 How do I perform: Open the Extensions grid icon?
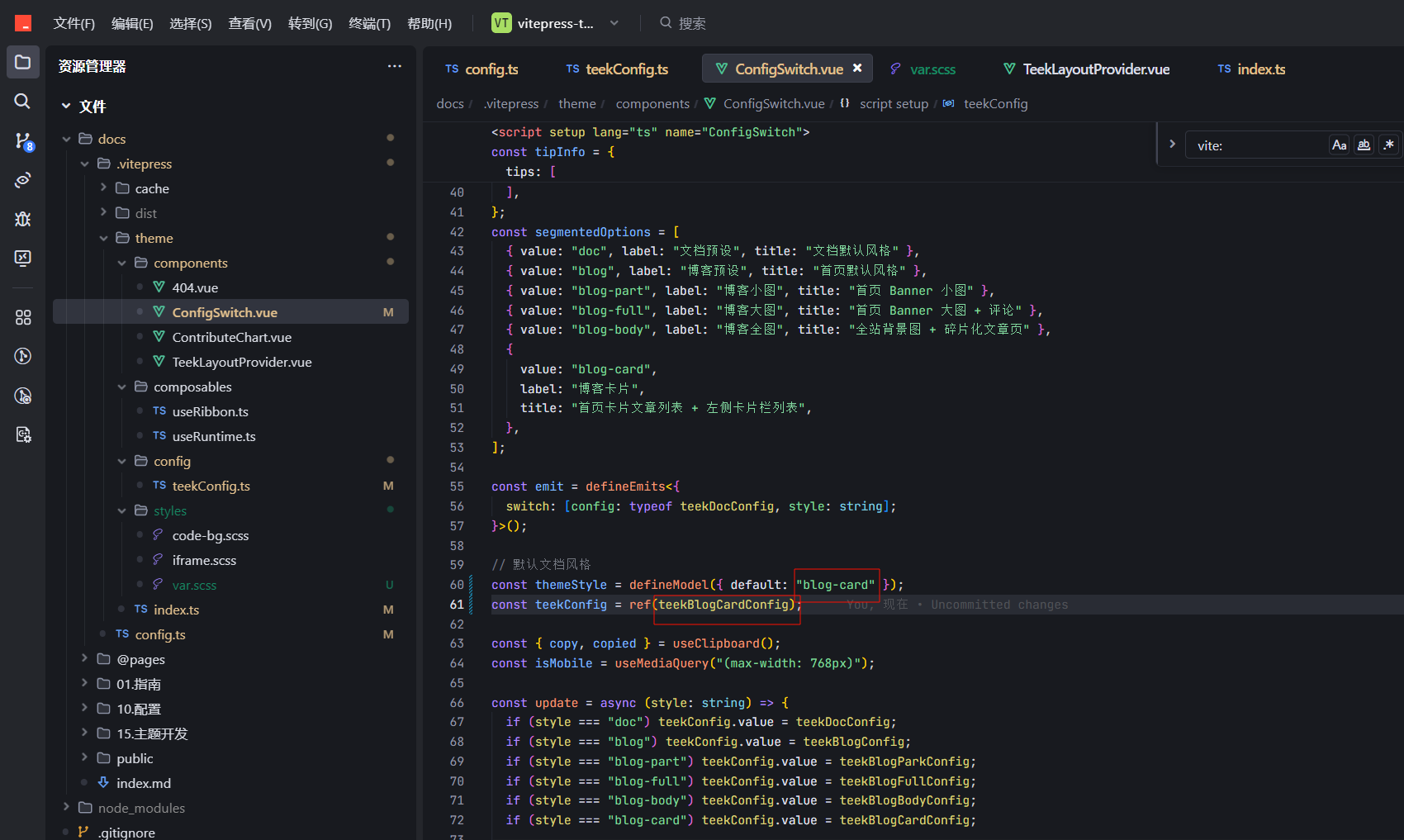point(23,317)
